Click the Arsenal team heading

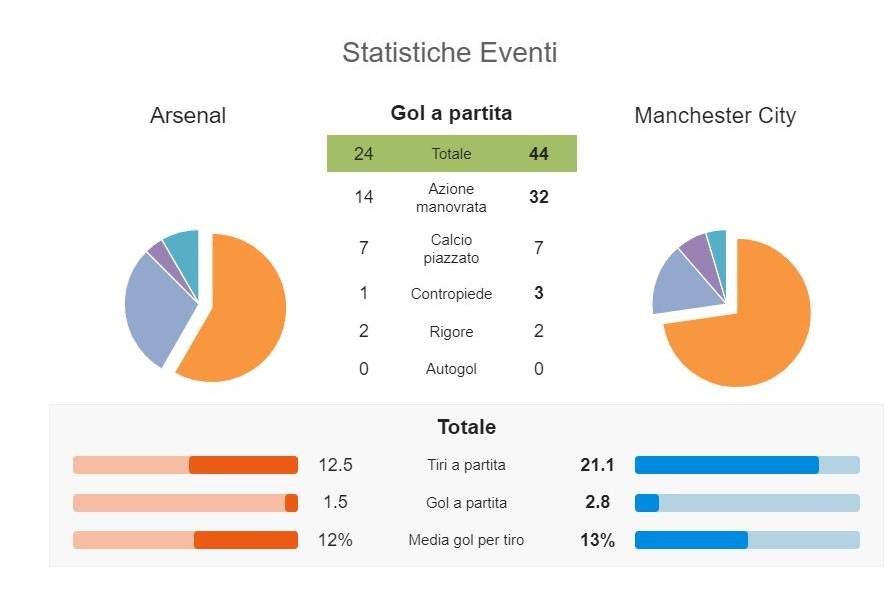[188, 116]
